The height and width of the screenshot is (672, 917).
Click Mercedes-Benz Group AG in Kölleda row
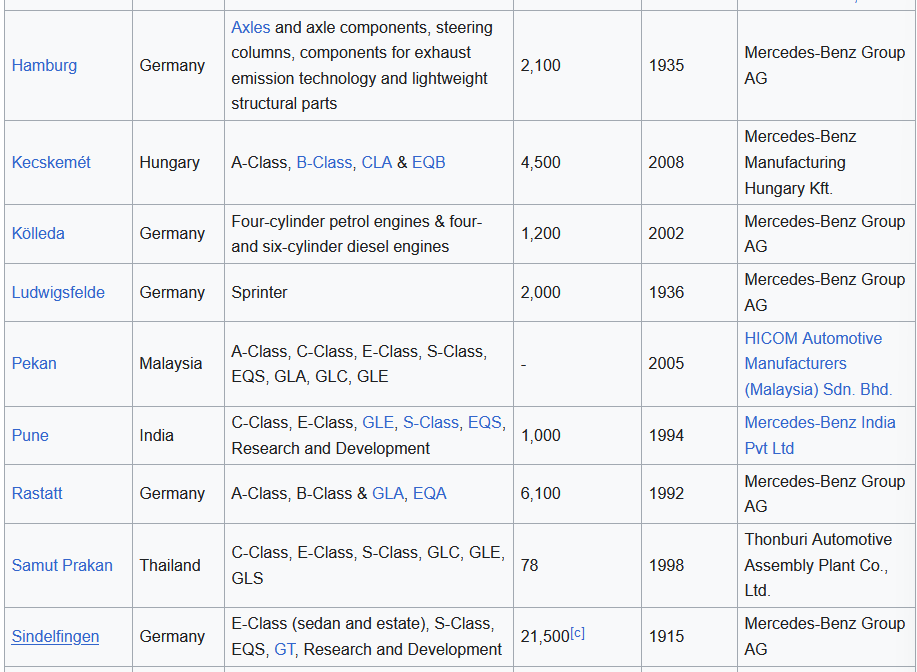pos(825,234)
